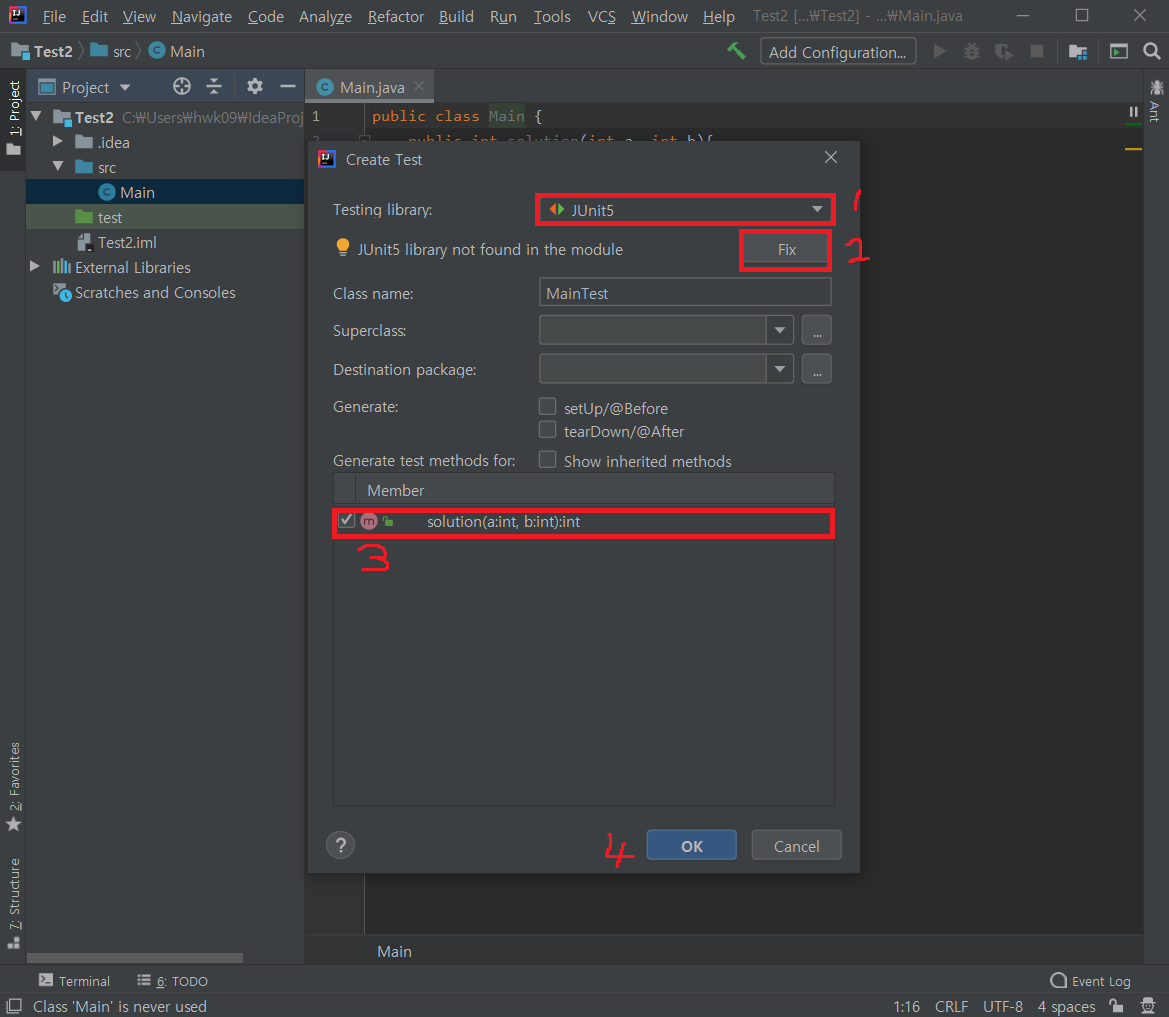Open the TODO tool window
The image size is (1169, 1017).
(x=172, y=981)
